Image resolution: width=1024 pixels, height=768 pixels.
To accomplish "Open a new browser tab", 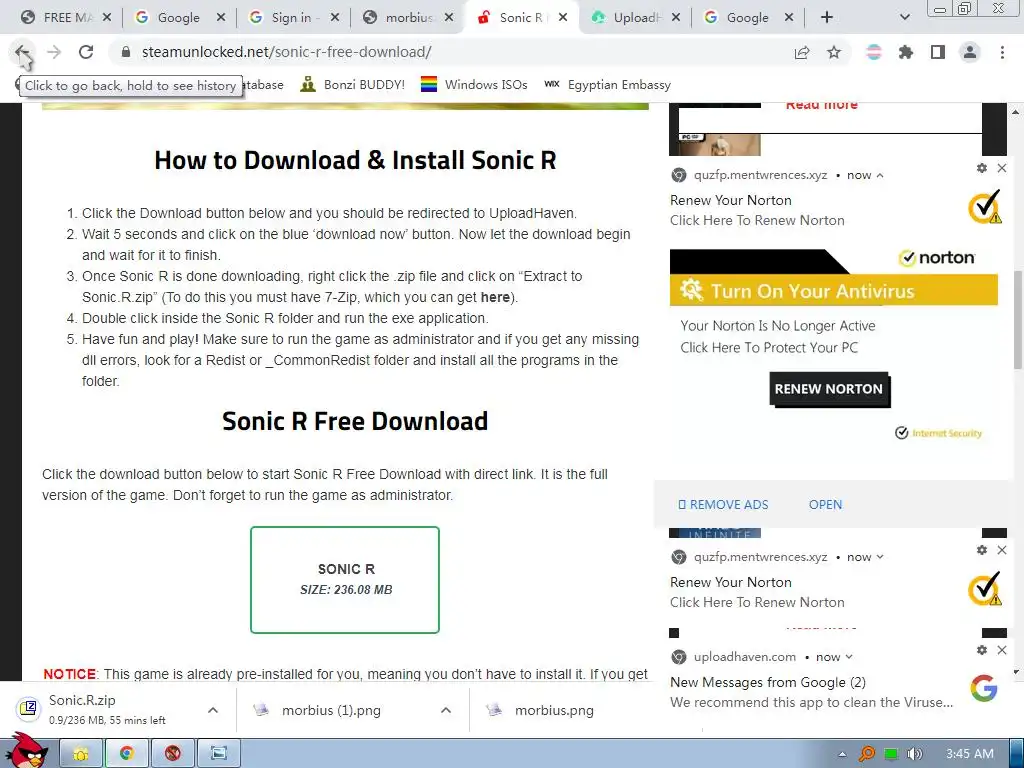I will [827, 17].
